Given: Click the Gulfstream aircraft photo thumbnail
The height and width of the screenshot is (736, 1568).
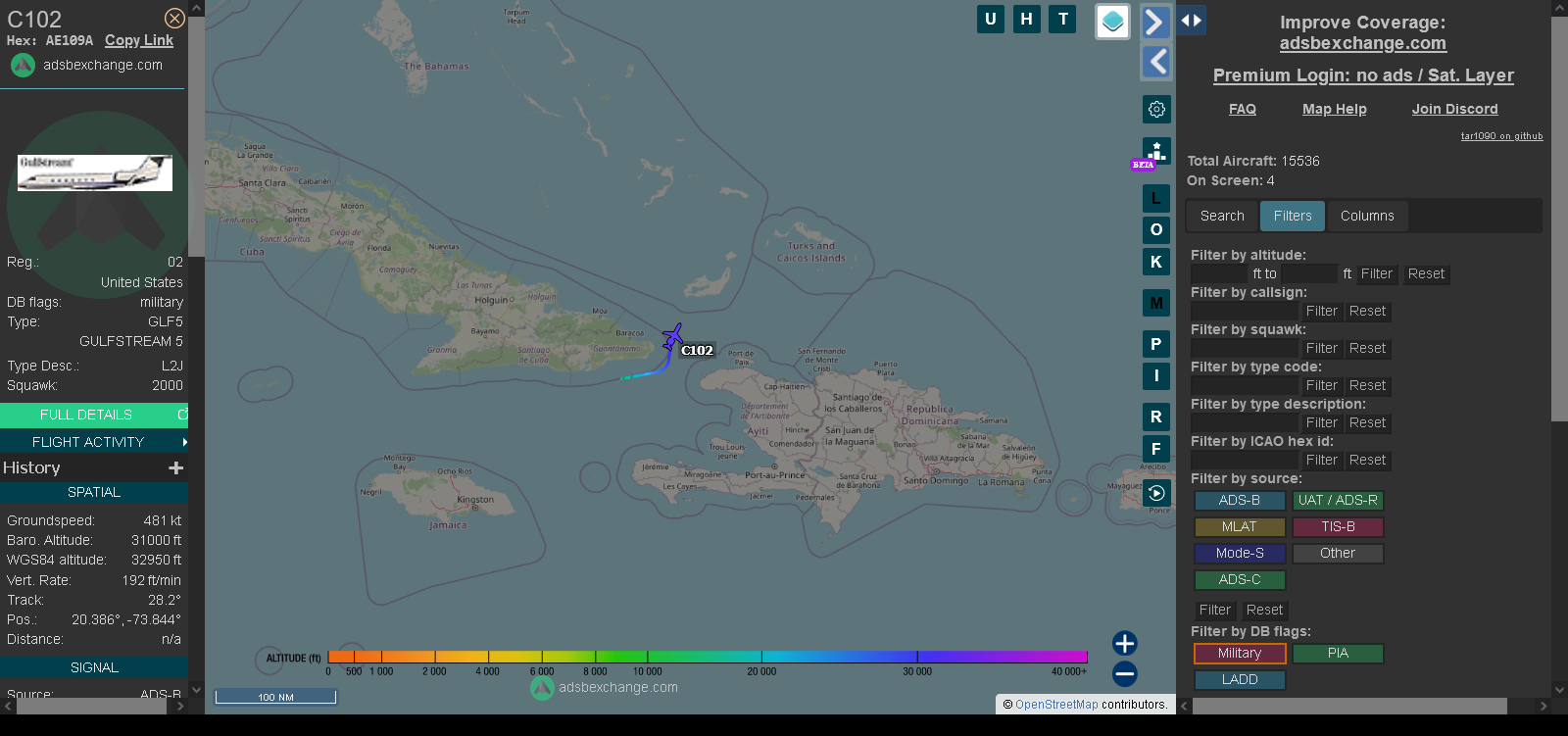Looking at the screenshot, I should click(x=95, y=172).
